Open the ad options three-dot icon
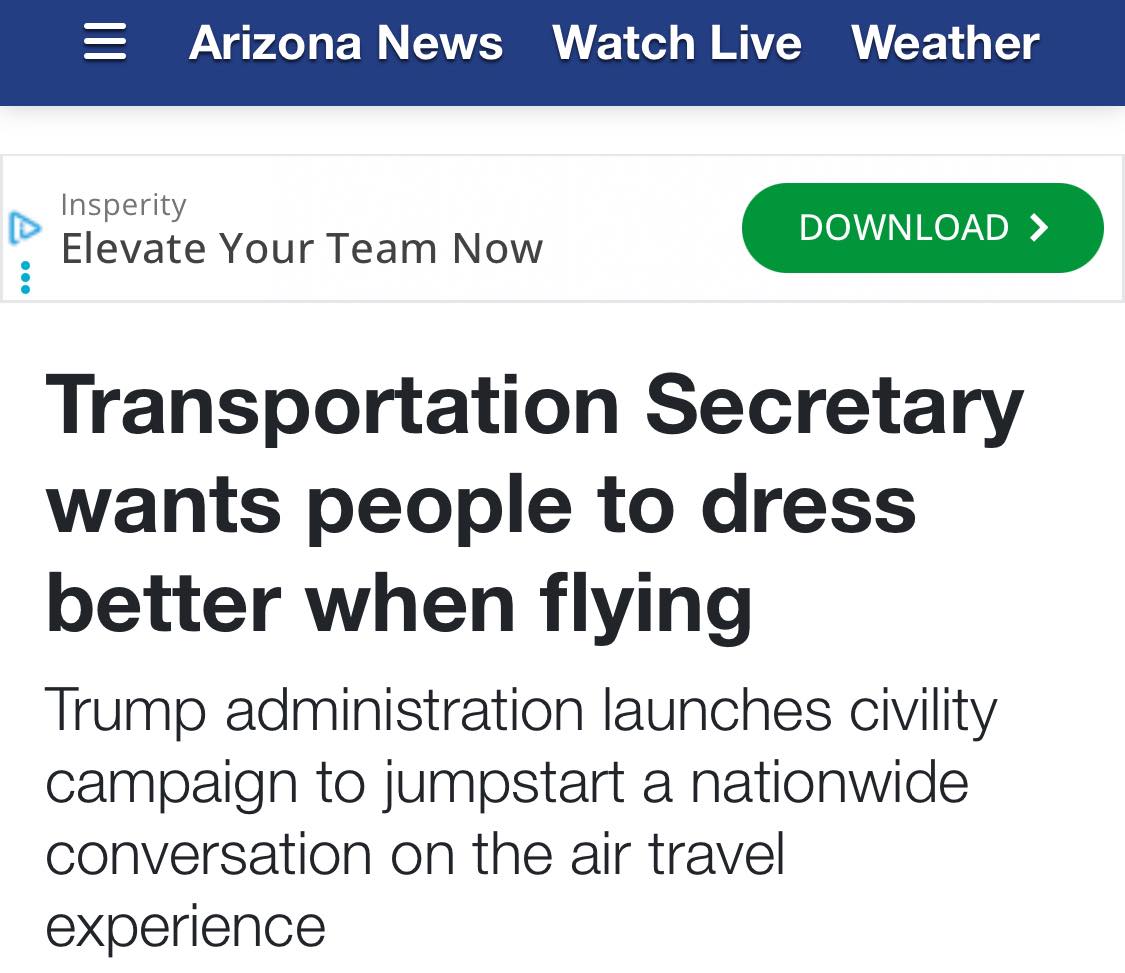The height and width of the screenshot is (973, 1125). point(25,277)
